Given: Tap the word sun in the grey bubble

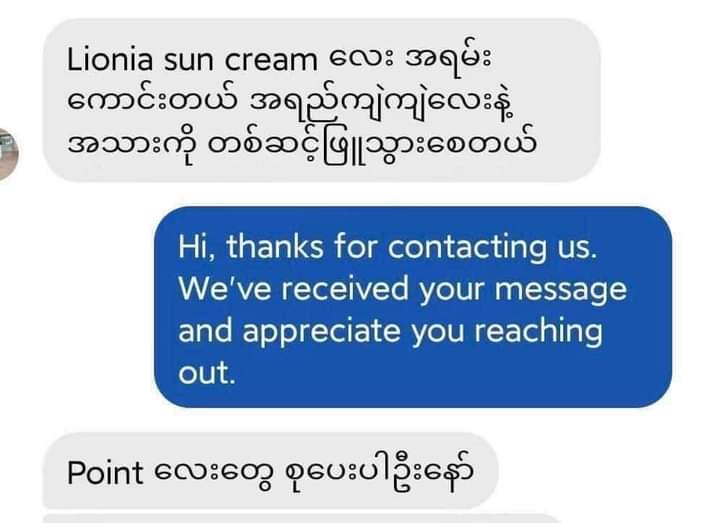Looking at the screenshot, I should click(x=188, y=62).
